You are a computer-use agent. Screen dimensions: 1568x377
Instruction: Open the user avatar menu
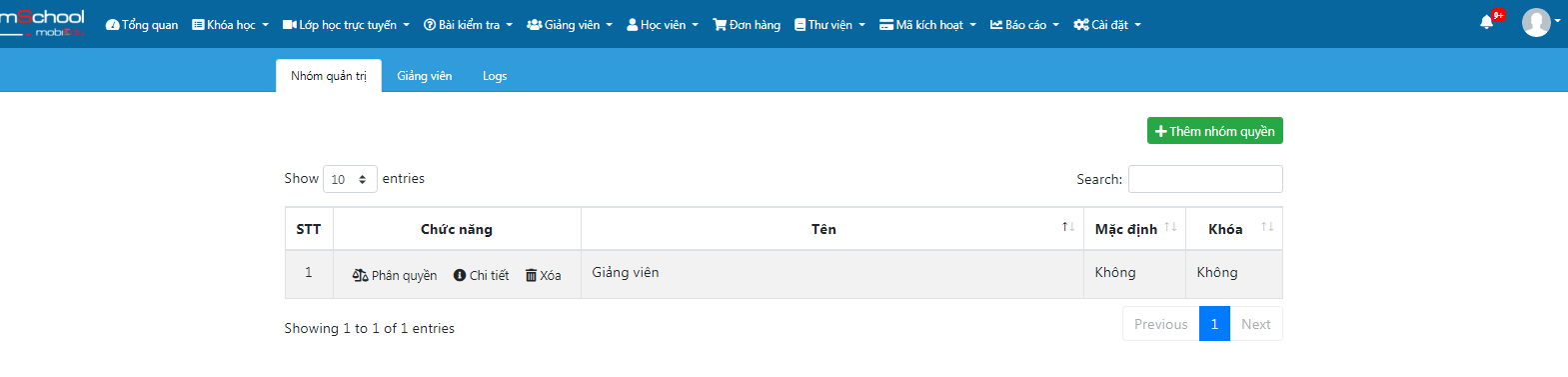1536,22
